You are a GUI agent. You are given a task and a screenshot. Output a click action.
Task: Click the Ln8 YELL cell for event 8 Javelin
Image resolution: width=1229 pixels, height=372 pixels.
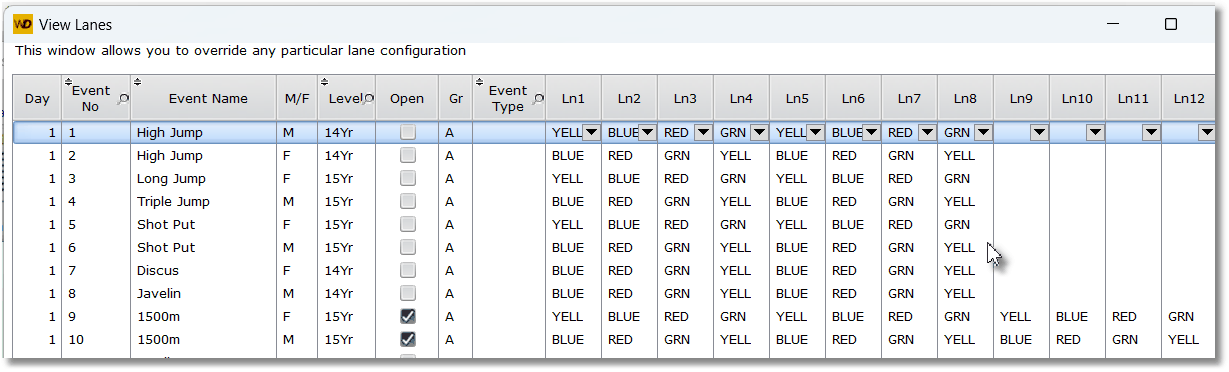point(965,293)
